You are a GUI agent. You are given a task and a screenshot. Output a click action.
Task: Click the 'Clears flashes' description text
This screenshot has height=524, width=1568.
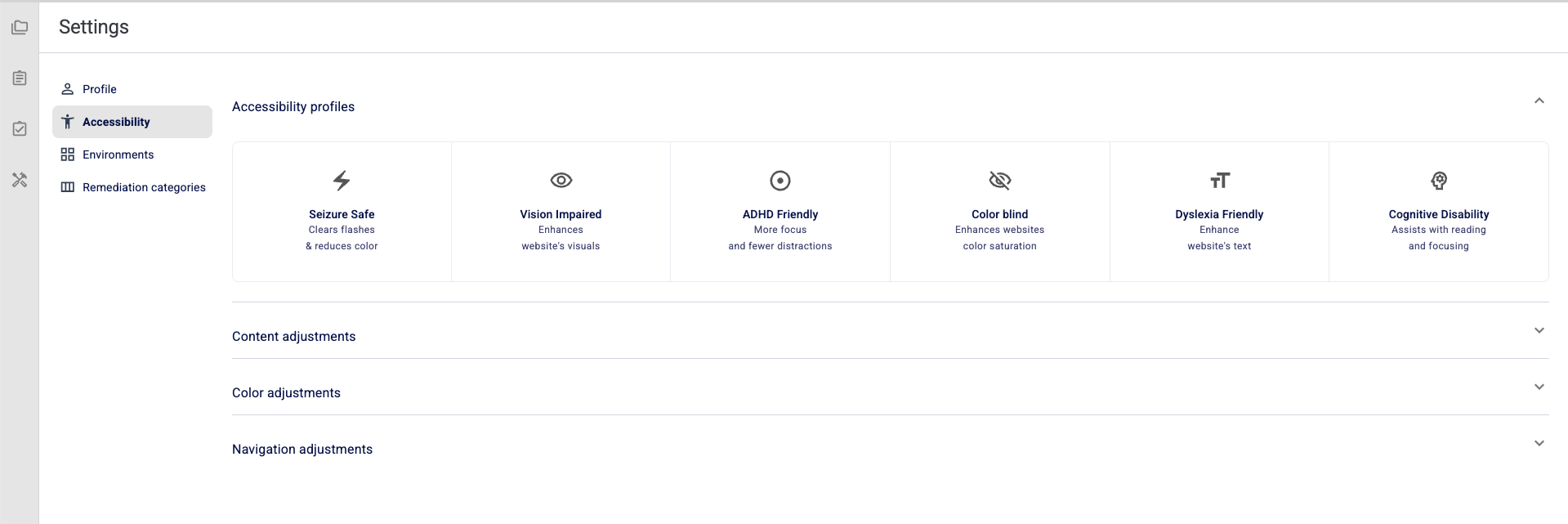coord(342,230)
